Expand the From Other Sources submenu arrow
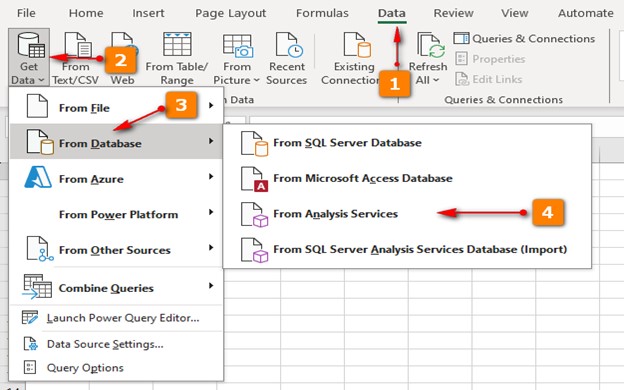The height and width of the screenshot is (390, 624). [x=211, y=248]
